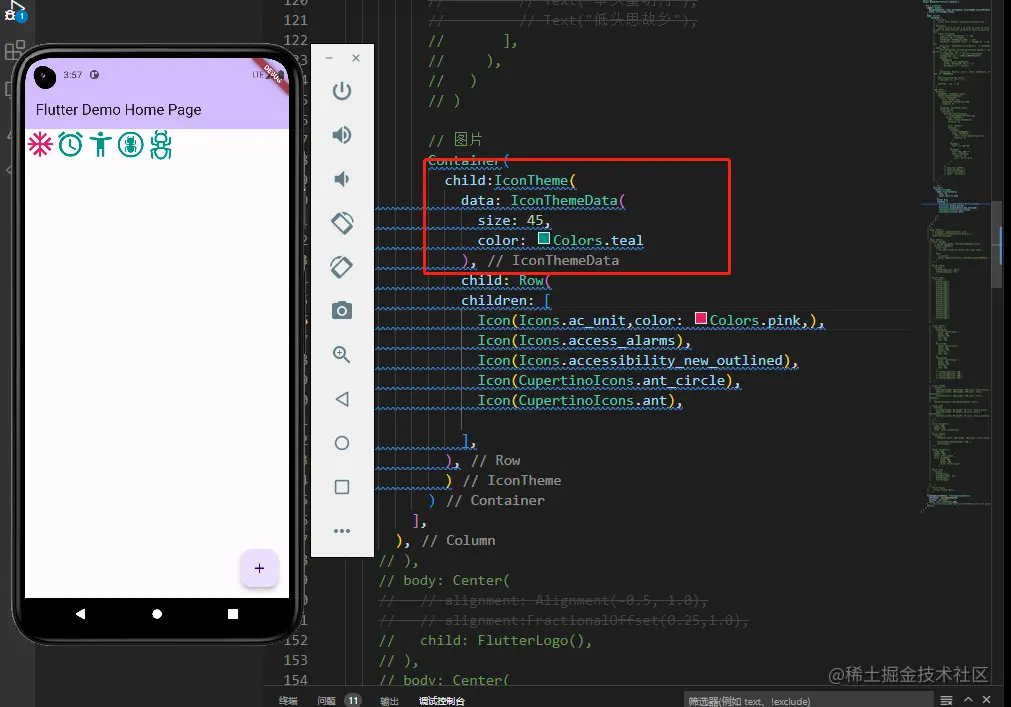This screenshot has height=707, width=1011.
Task: Click IconTheme in the code
Action: pyautogui.click(x=531, y=180)
